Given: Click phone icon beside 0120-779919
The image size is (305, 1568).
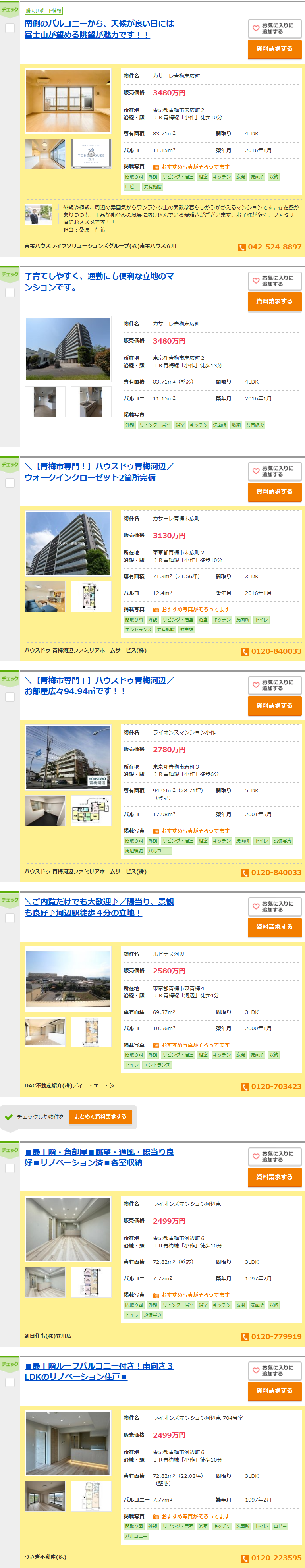Looking at the screenshot, I should pyautogui.click(x=245, y=1337).
